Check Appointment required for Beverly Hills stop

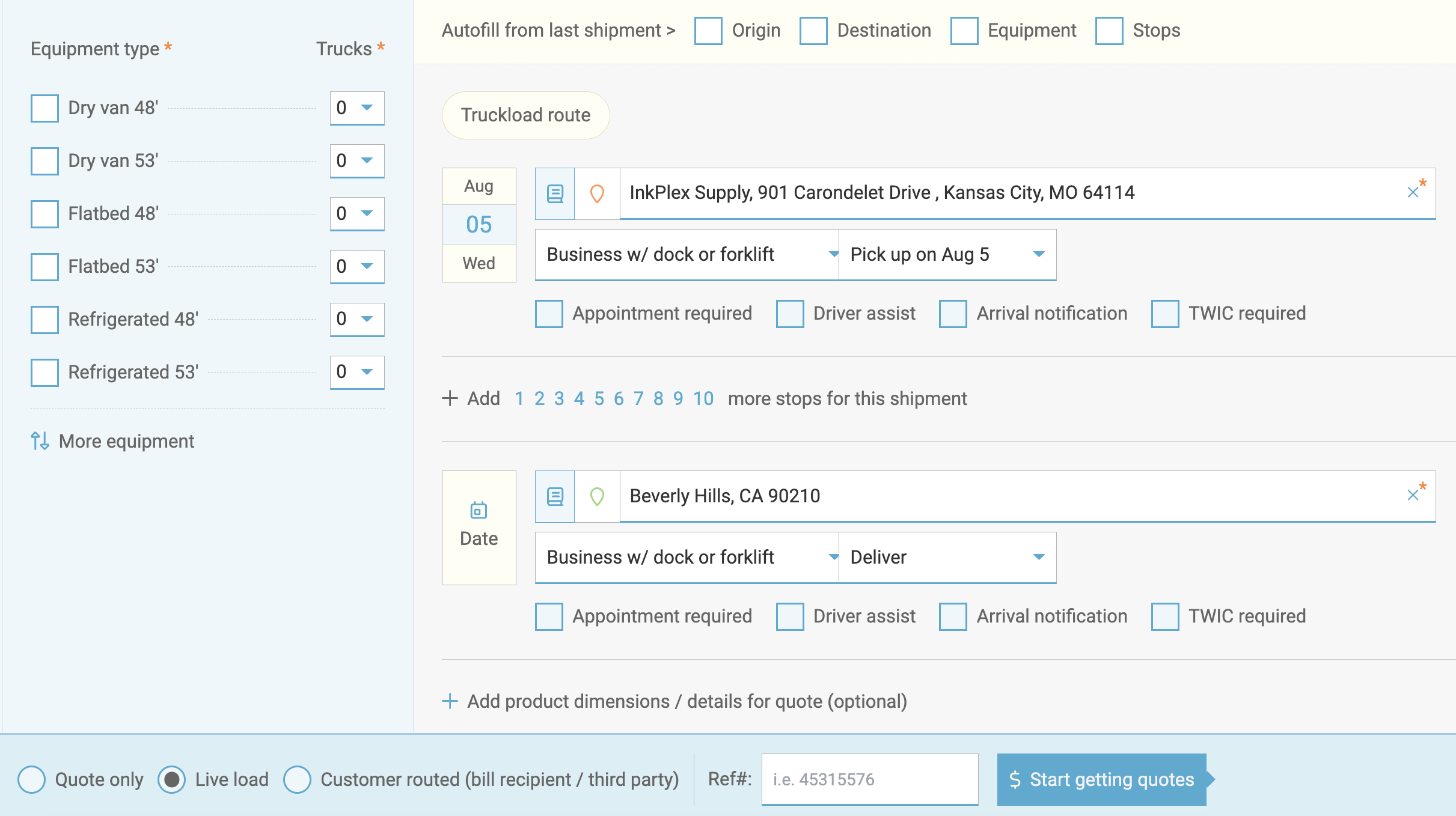point(549,617)
